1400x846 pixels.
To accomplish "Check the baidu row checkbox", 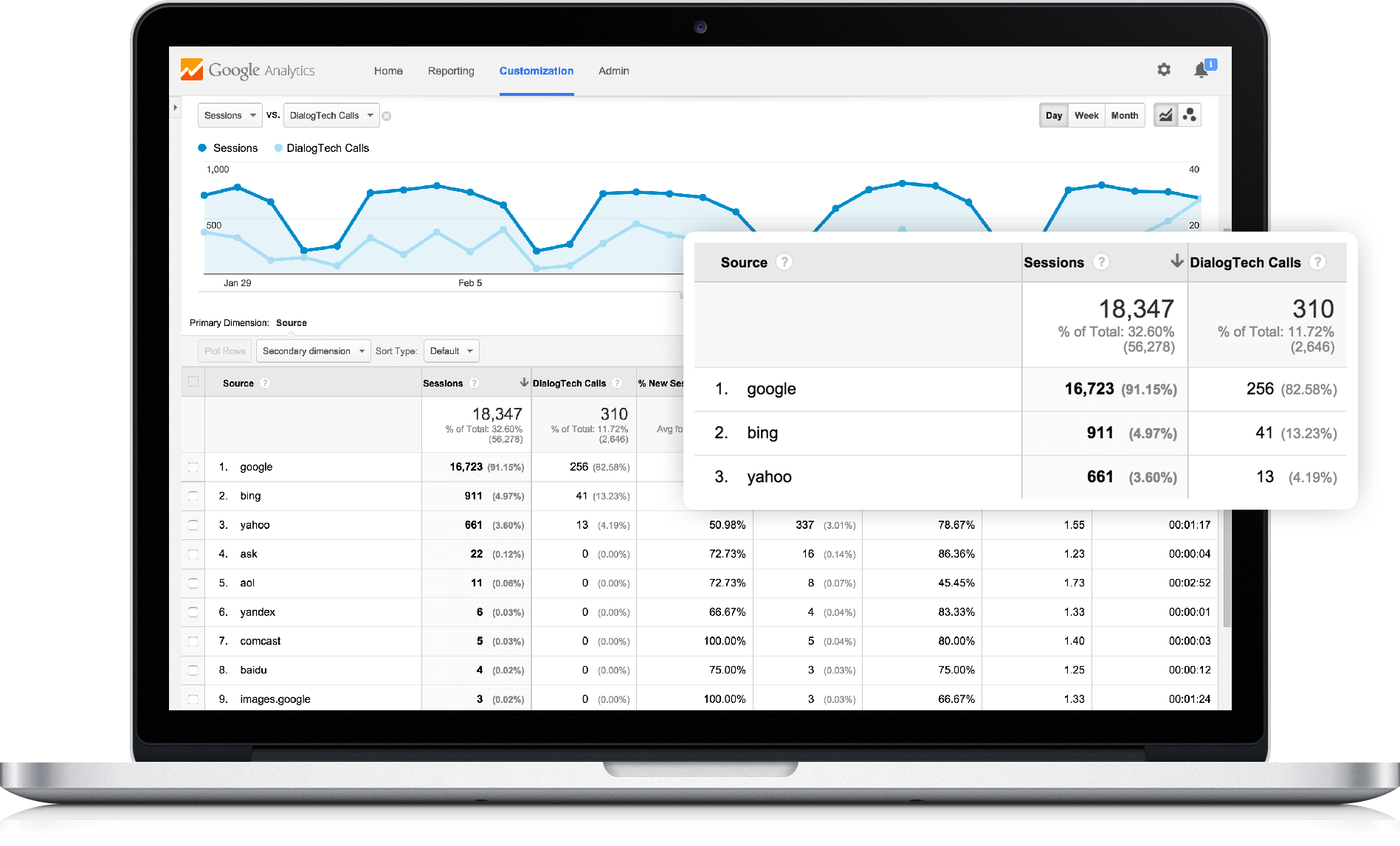I will [x=193, y=670].
